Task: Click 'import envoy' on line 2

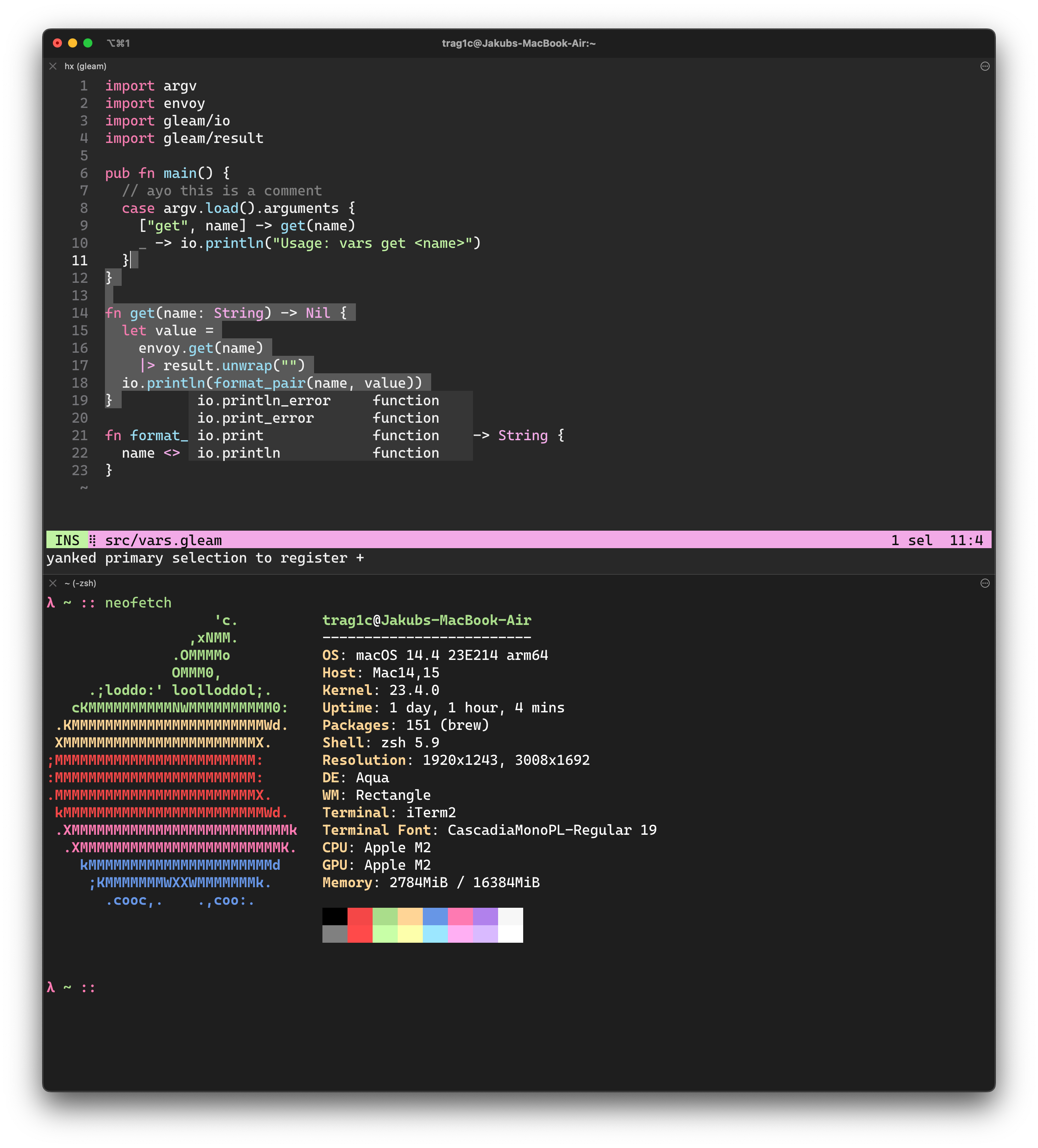Action: pos(155,103)
